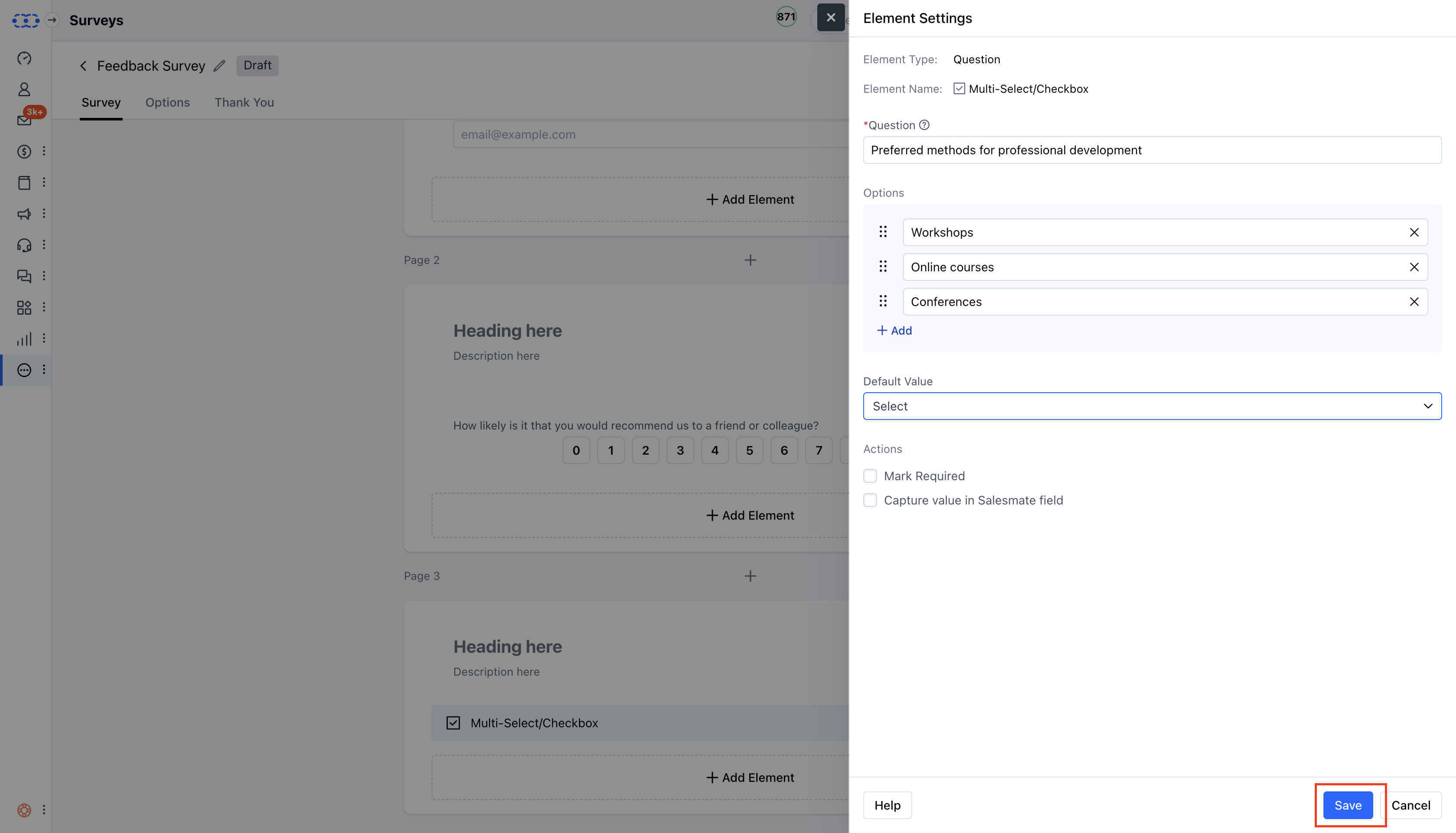The height and width of the screenshot is (833, 1456).
Task: Open Contacts from the sidebar person icon
Action: (24, 89)
